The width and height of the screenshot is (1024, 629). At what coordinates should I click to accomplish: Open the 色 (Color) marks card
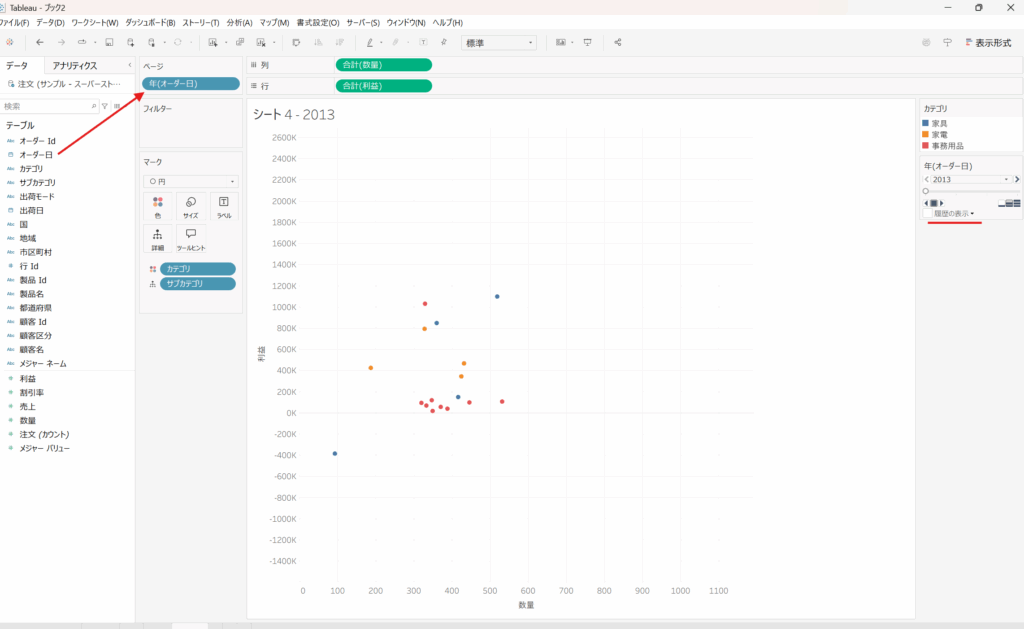(x=157, y=206)
